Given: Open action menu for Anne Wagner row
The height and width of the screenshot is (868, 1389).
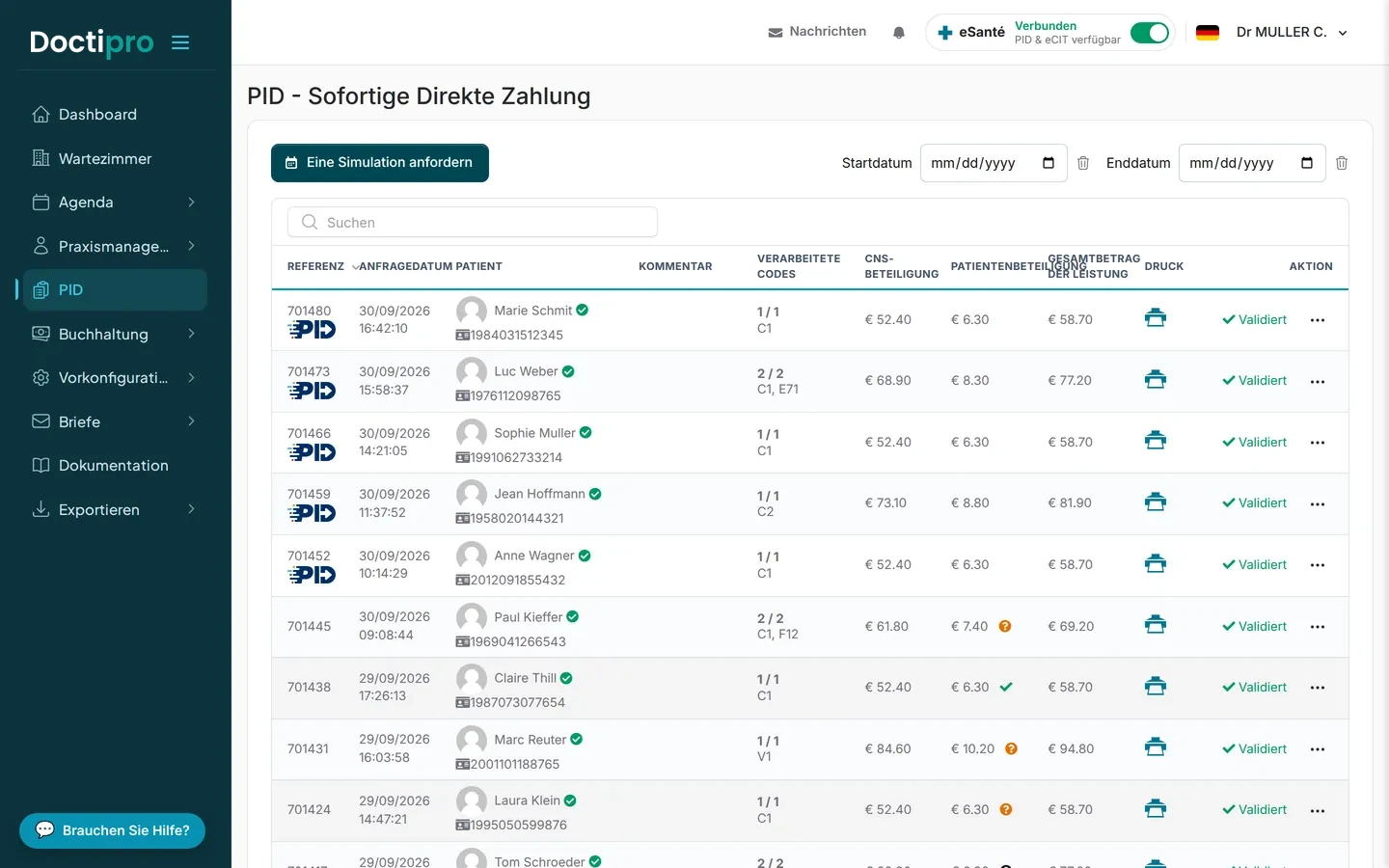Looking at the screenshot, I should pos(1318,565).
